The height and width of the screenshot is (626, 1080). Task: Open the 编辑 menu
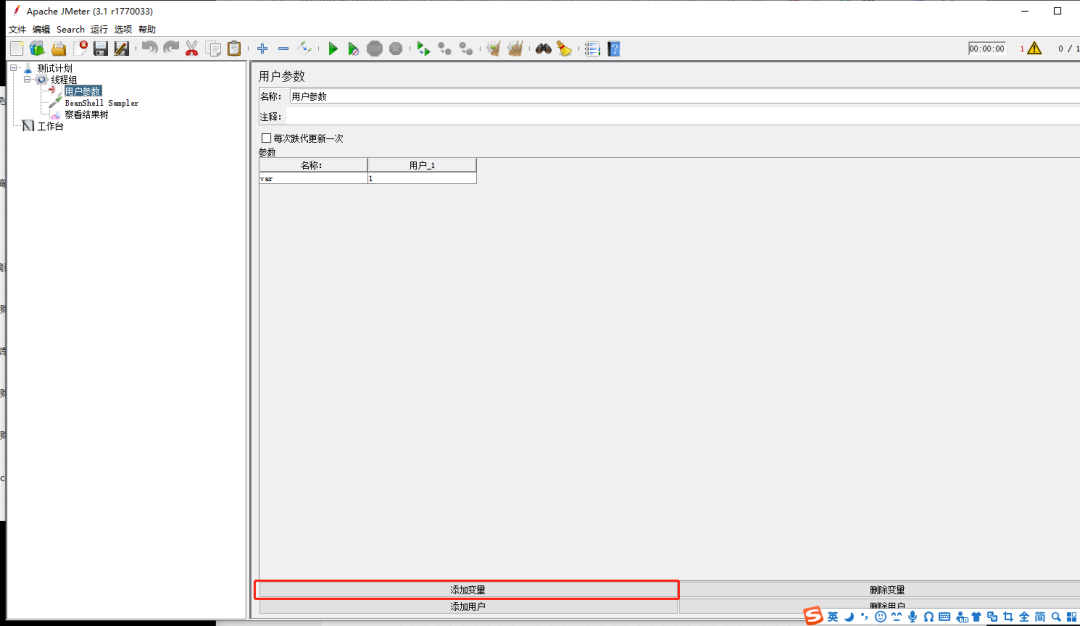pos(41,29)
